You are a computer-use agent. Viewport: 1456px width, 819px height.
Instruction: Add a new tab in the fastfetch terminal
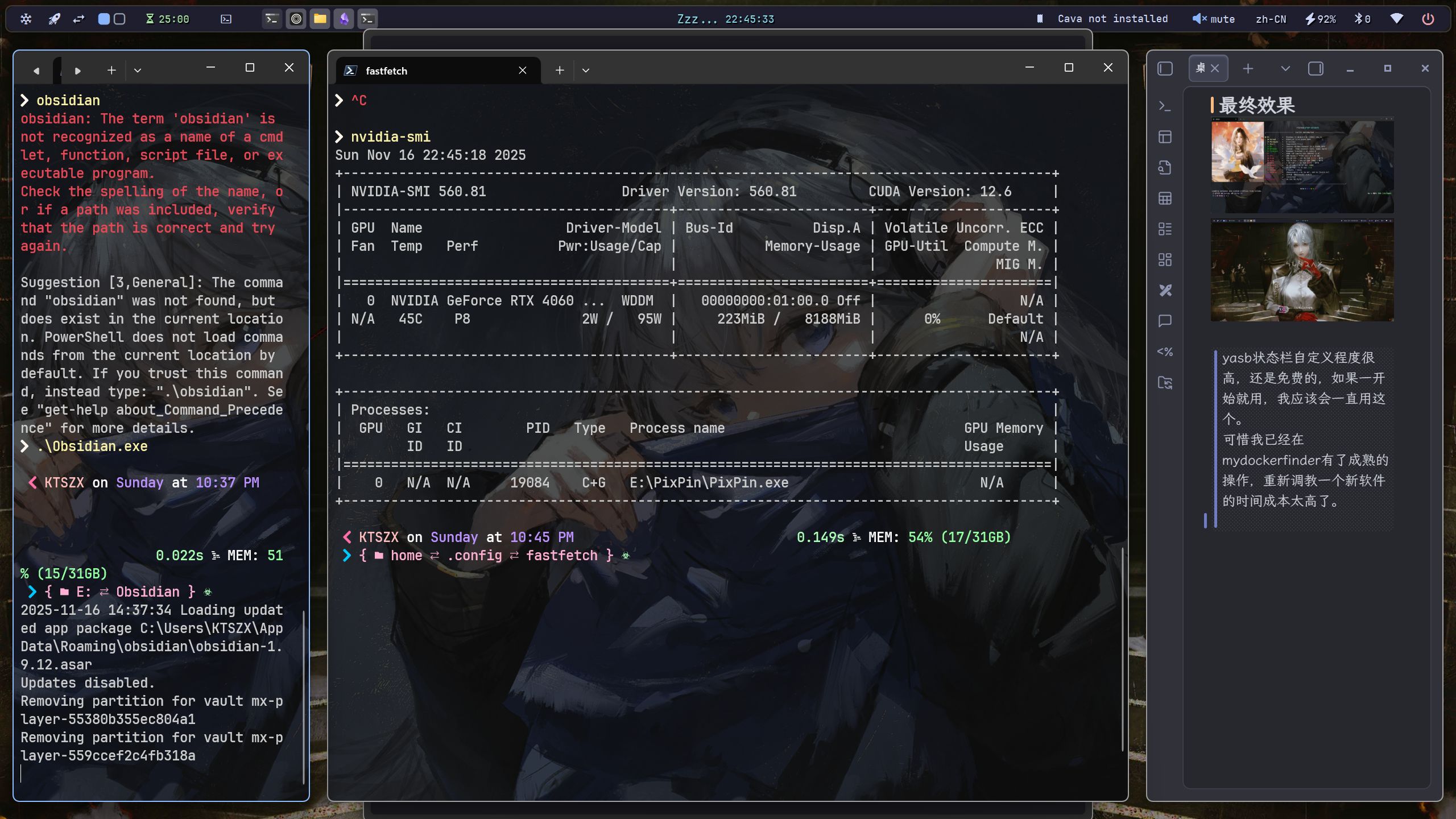coord(560,71)
